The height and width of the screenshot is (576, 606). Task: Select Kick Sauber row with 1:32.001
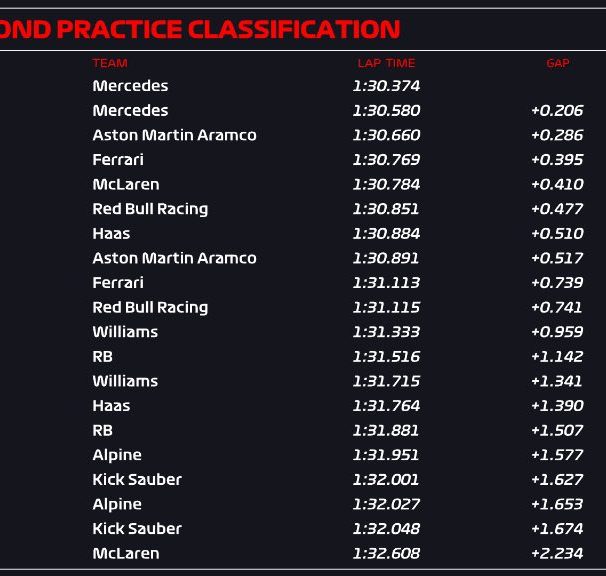[x=303, y=479]
